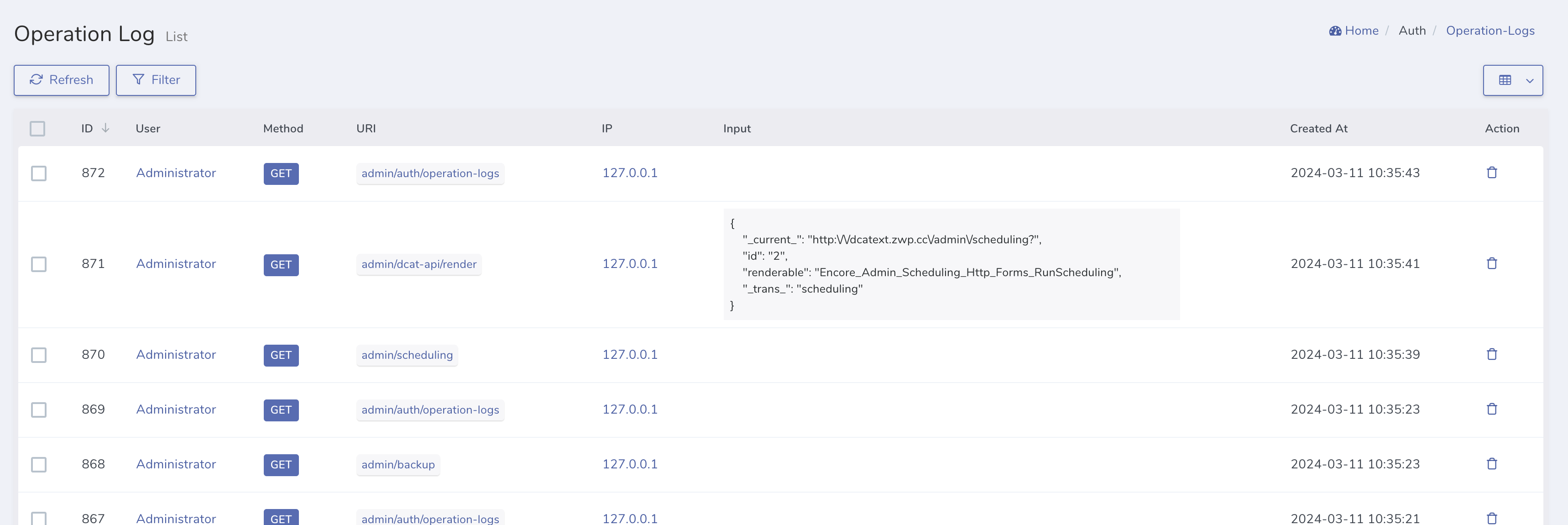This screenshot has width=1568, height=525.
Task: Check the checkbox for row 871
Action: click(x=39, y=264)
